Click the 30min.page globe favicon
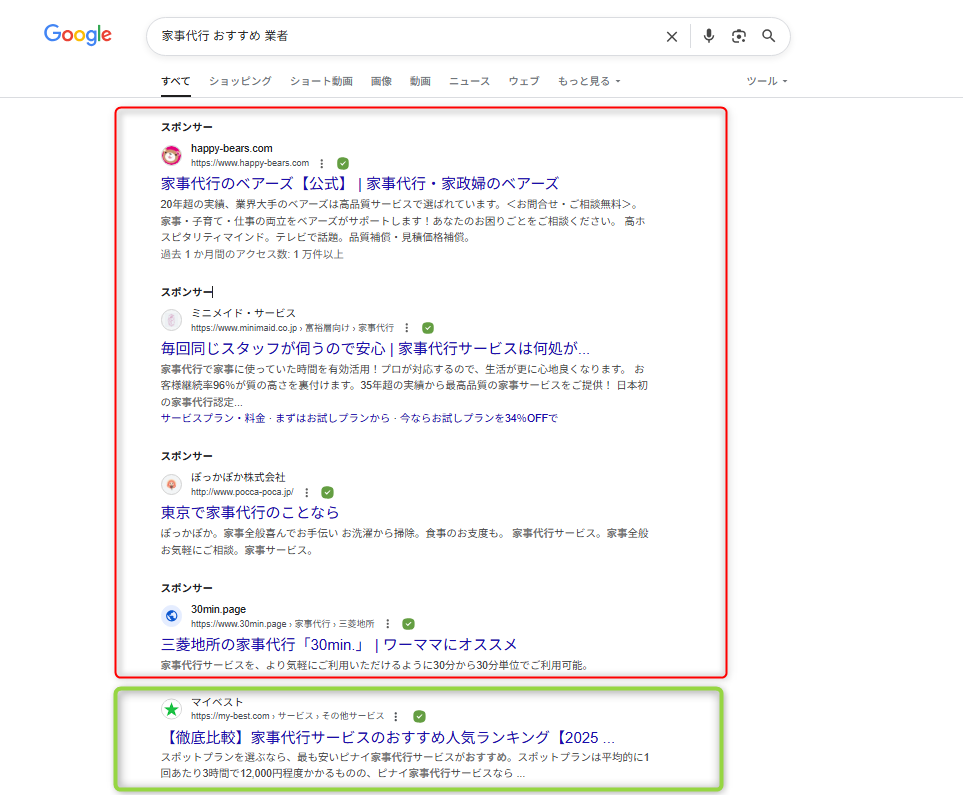Image resolution: width=963 pixels, height=795 pixels. (171, 616)
